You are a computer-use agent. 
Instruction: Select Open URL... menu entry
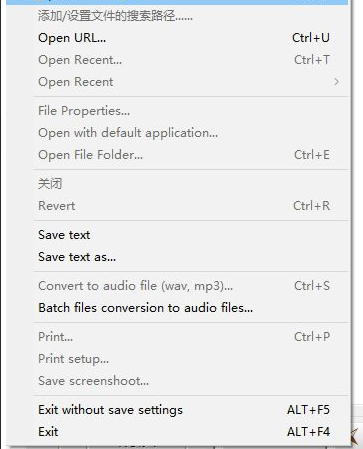tap(177, 38)
